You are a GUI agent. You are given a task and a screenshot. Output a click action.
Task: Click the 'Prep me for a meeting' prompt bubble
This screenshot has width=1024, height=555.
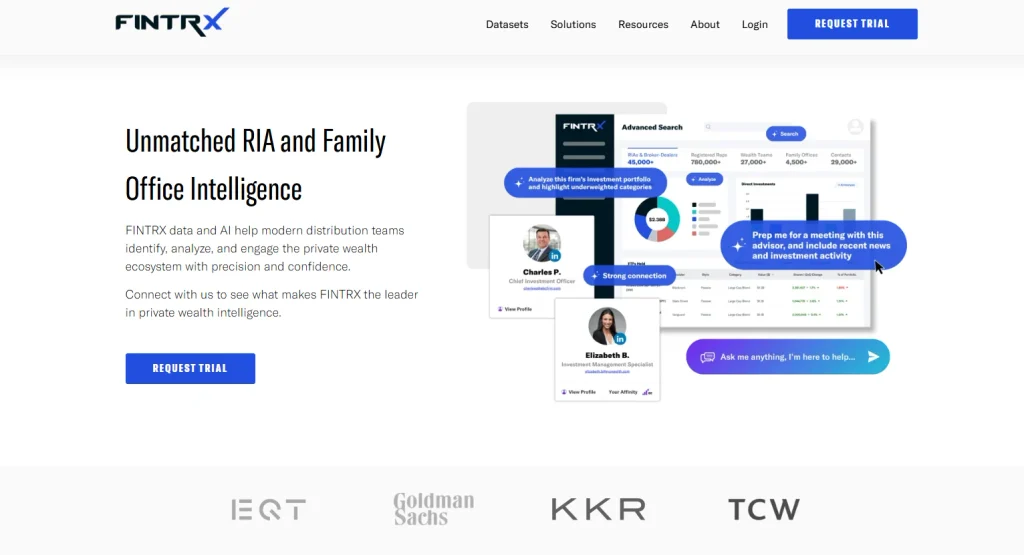(x=814, y=246)
